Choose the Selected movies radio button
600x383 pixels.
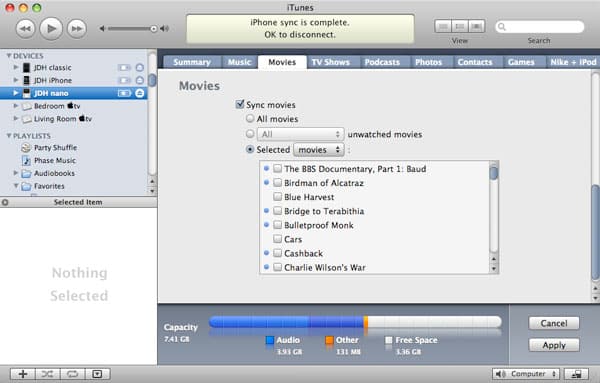[250, 149]
